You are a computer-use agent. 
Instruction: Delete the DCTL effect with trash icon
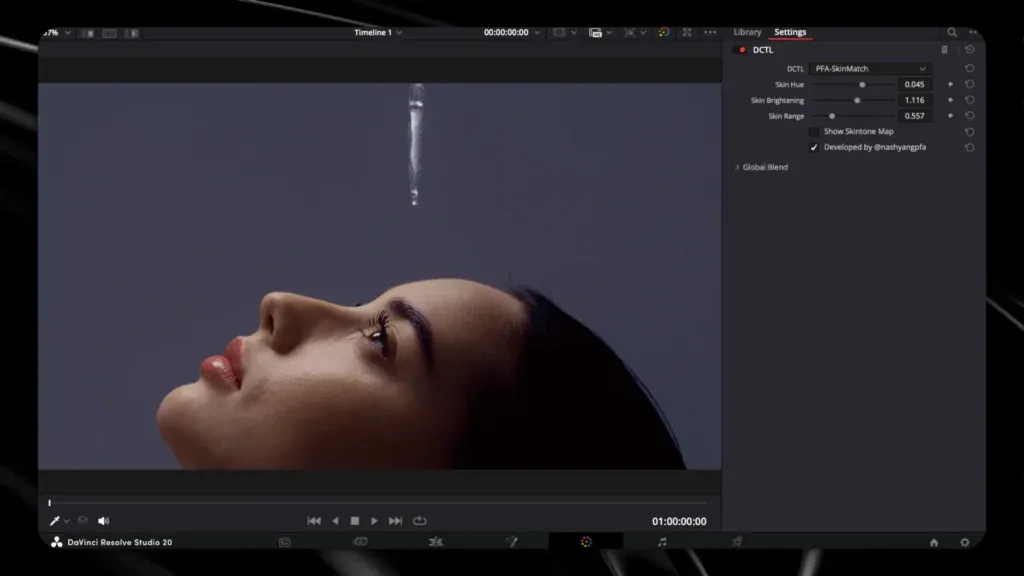[944, 50]
